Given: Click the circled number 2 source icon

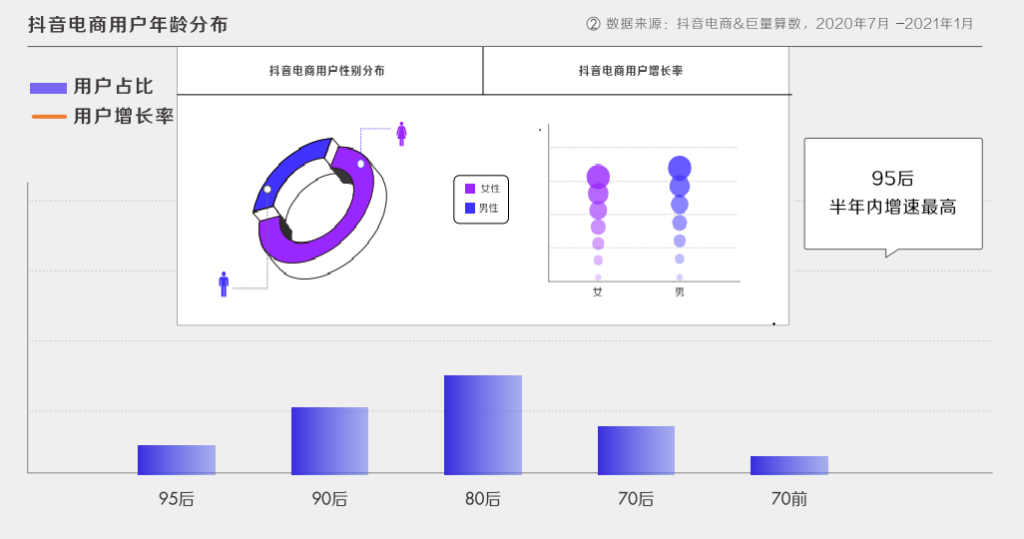Looking at the screenshot, I should pos(592,24).
